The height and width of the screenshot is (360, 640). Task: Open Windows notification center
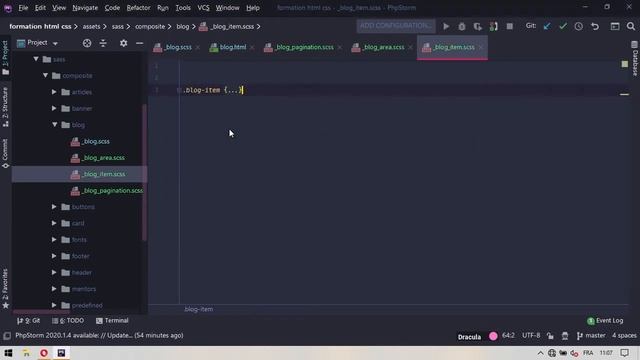624,353
